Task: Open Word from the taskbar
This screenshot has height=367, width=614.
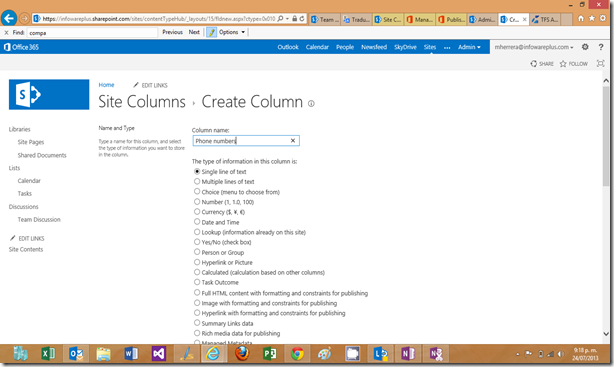Action: pos(131,354)
